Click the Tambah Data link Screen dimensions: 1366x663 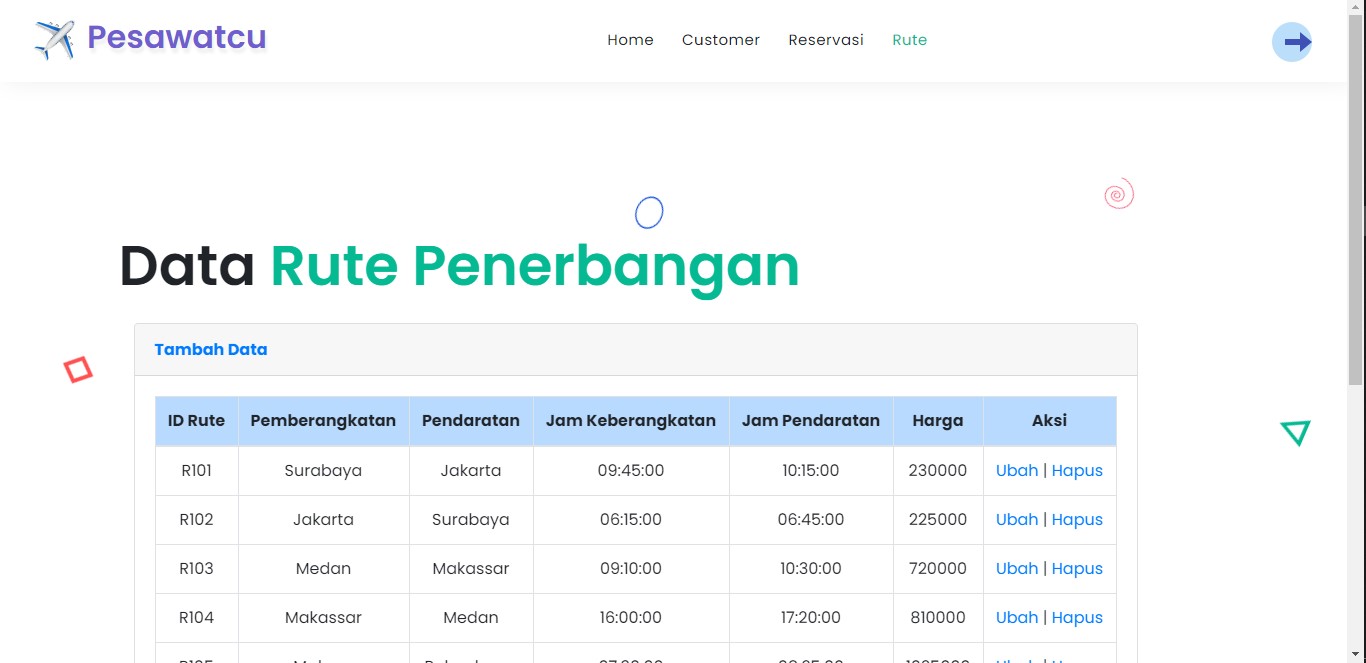(x=211, y=350)
